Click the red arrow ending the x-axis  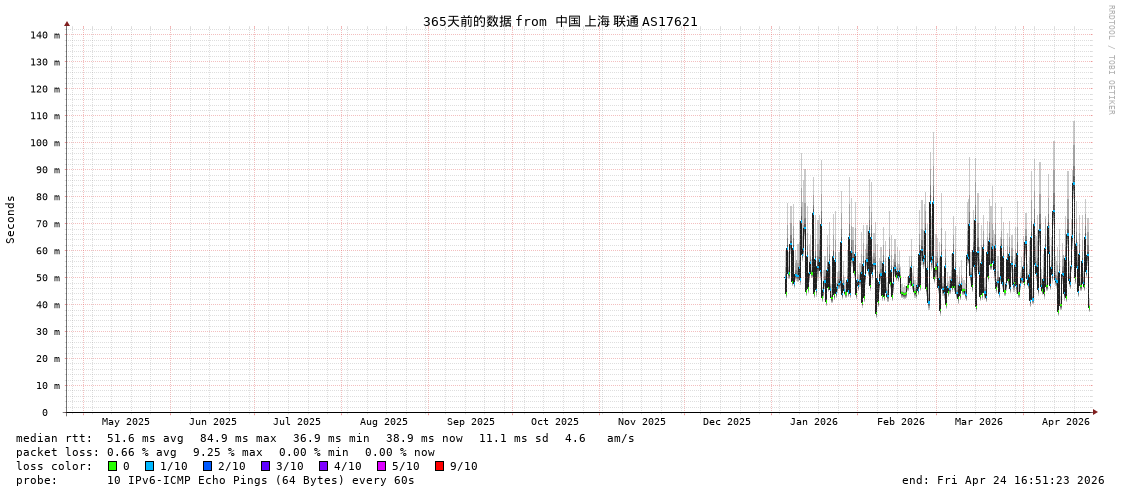pyautogui.click(x=1095, y=412)
